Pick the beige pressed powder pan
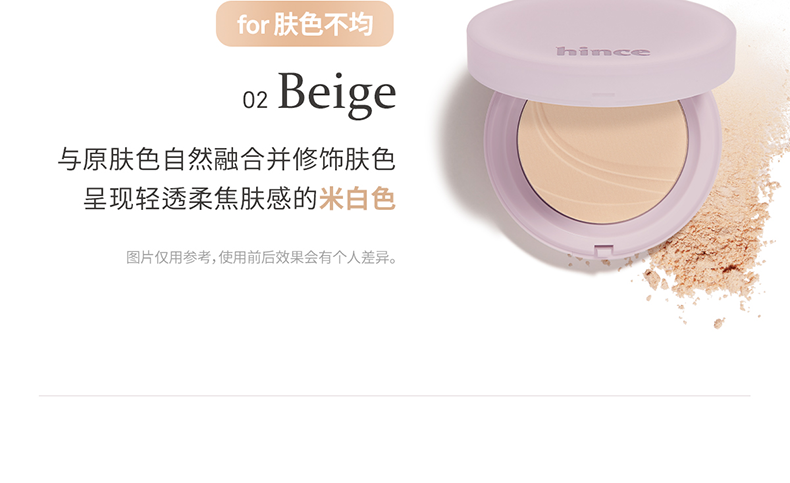The image size is (790, 483). tap(603, 161)
